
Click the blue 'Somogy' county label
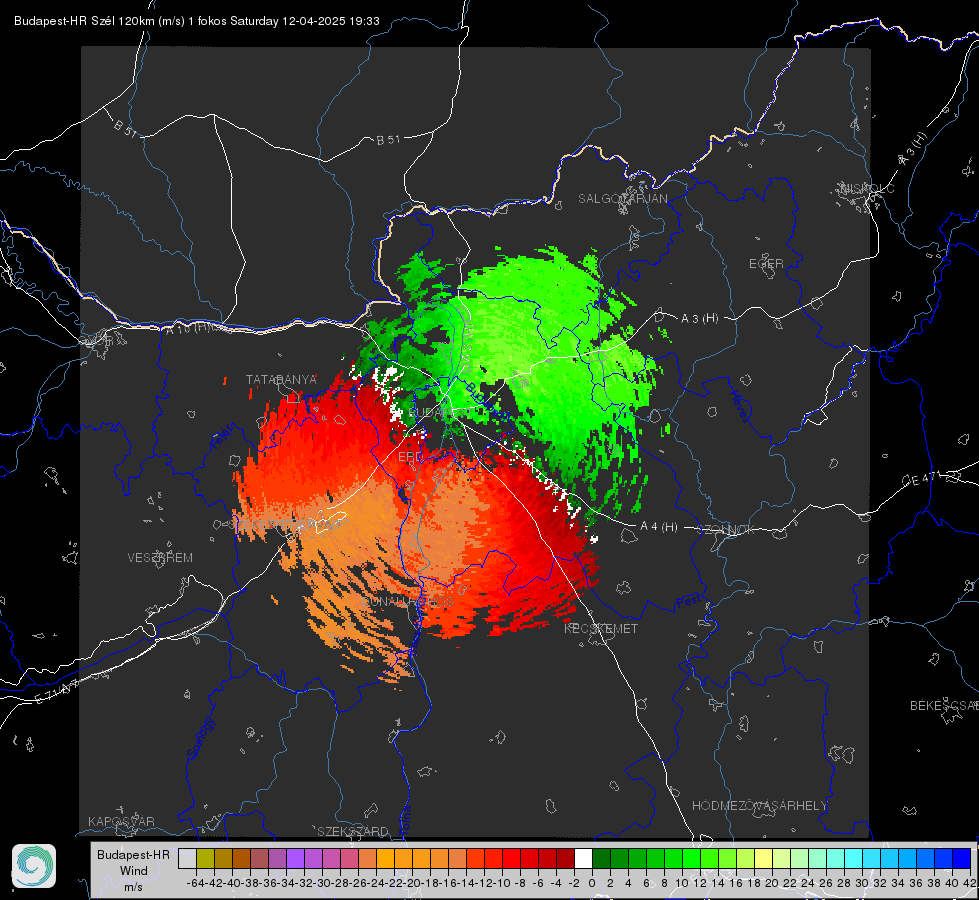tap(200, 738)
